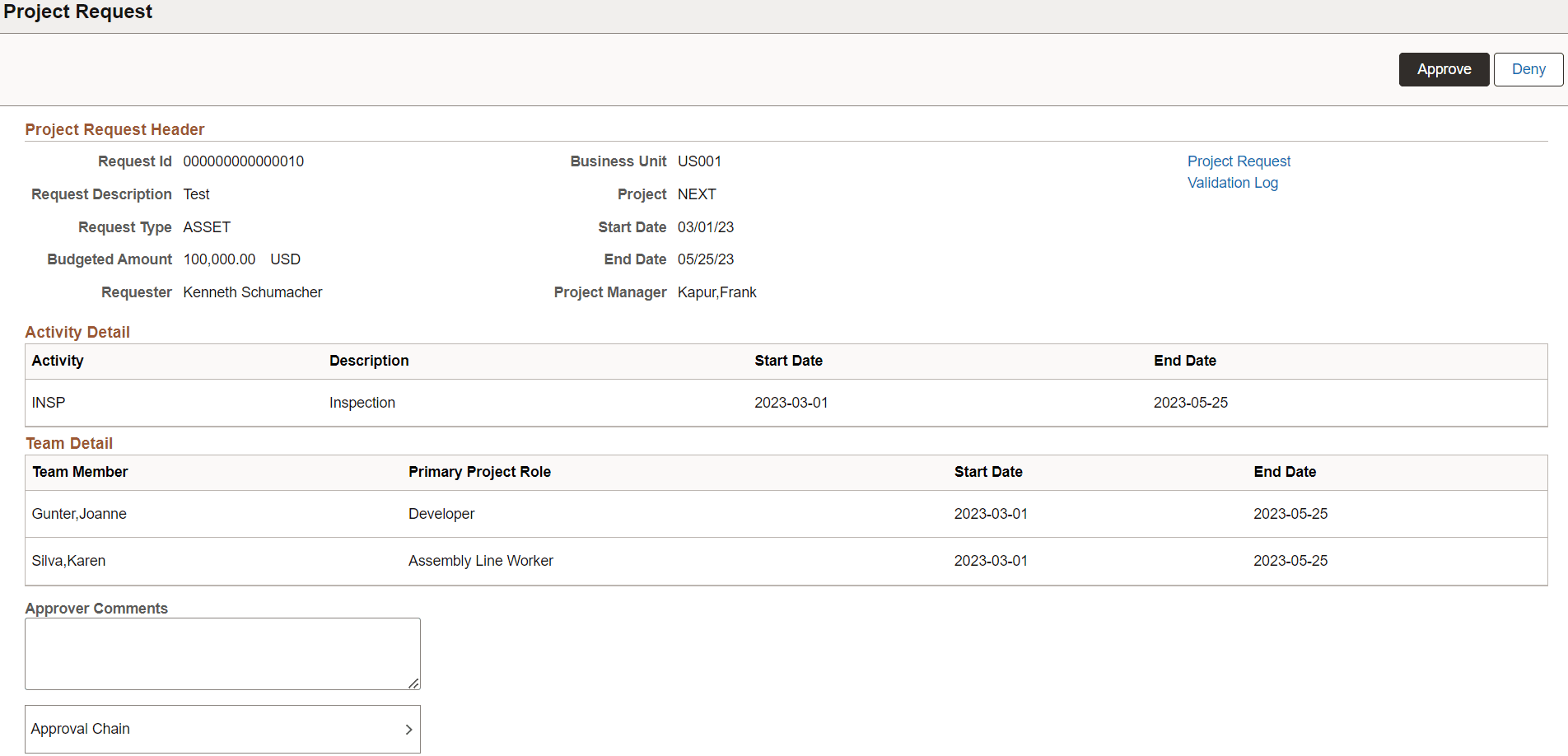This screenshot has width=1568, height=756.
Task: Click the Request Id value 000000000000010
Action: coord(243,161)
